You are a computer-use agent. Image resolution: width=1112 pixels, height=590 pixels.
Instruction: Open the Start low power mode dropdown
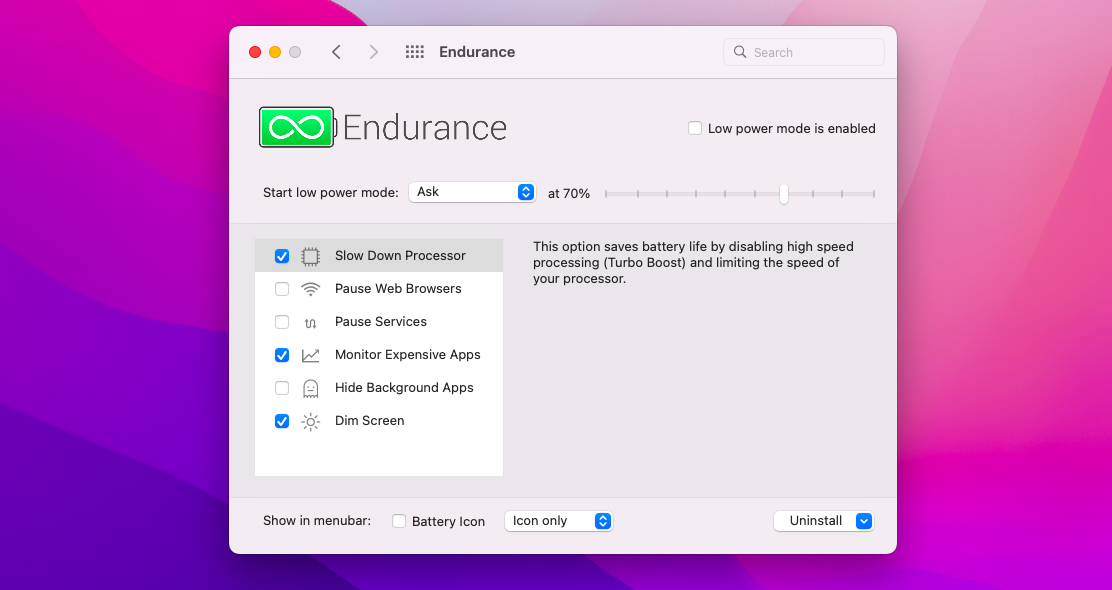[x=471, y=191]
